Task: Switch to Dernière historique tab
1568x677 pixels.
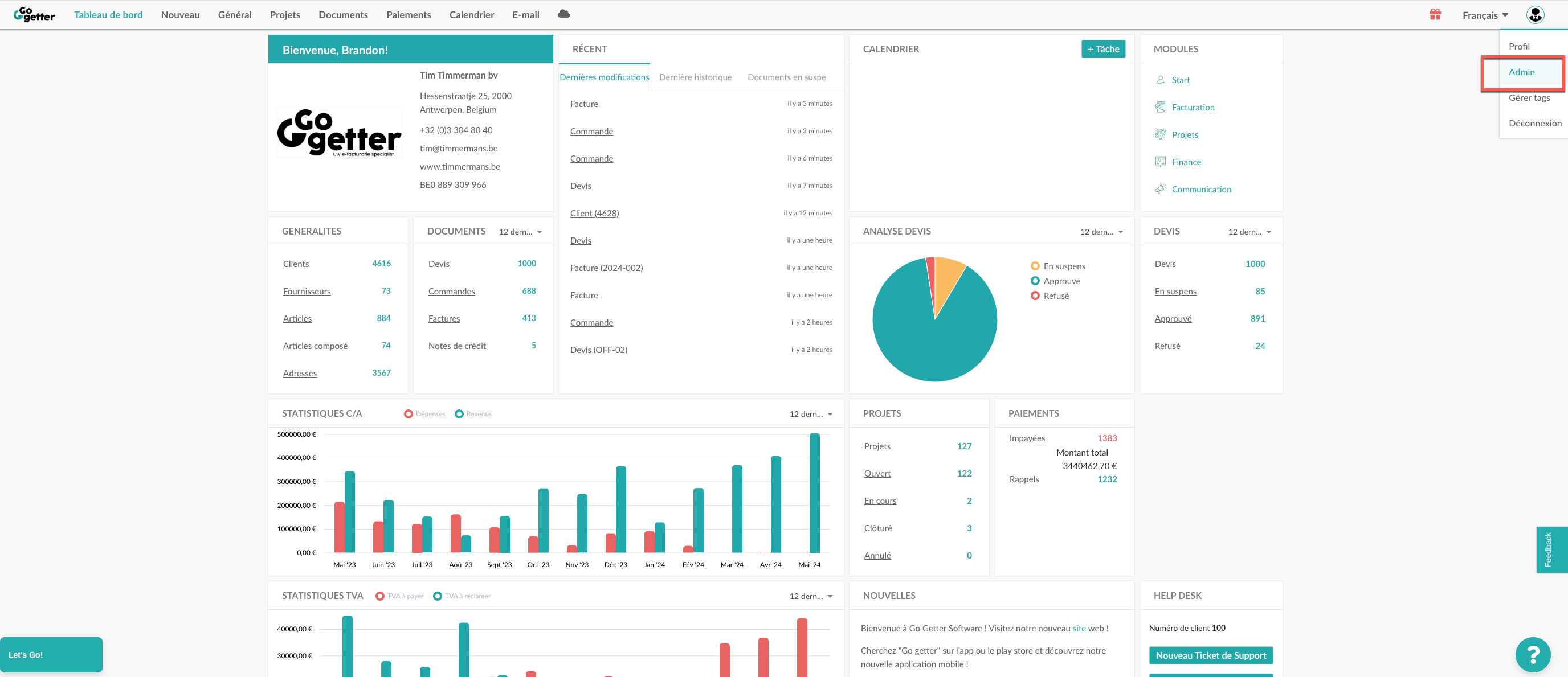Action: (x=695, y=77)
